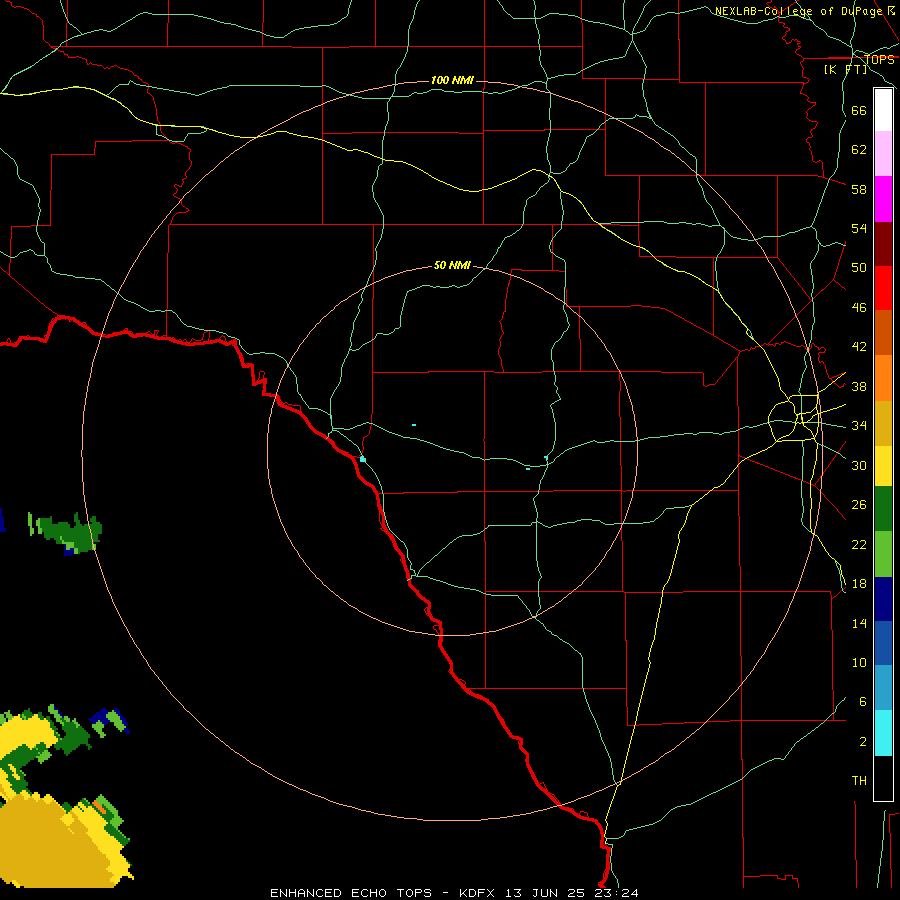
Task: Click the bright red legend swatch
Action: [883, 288]
